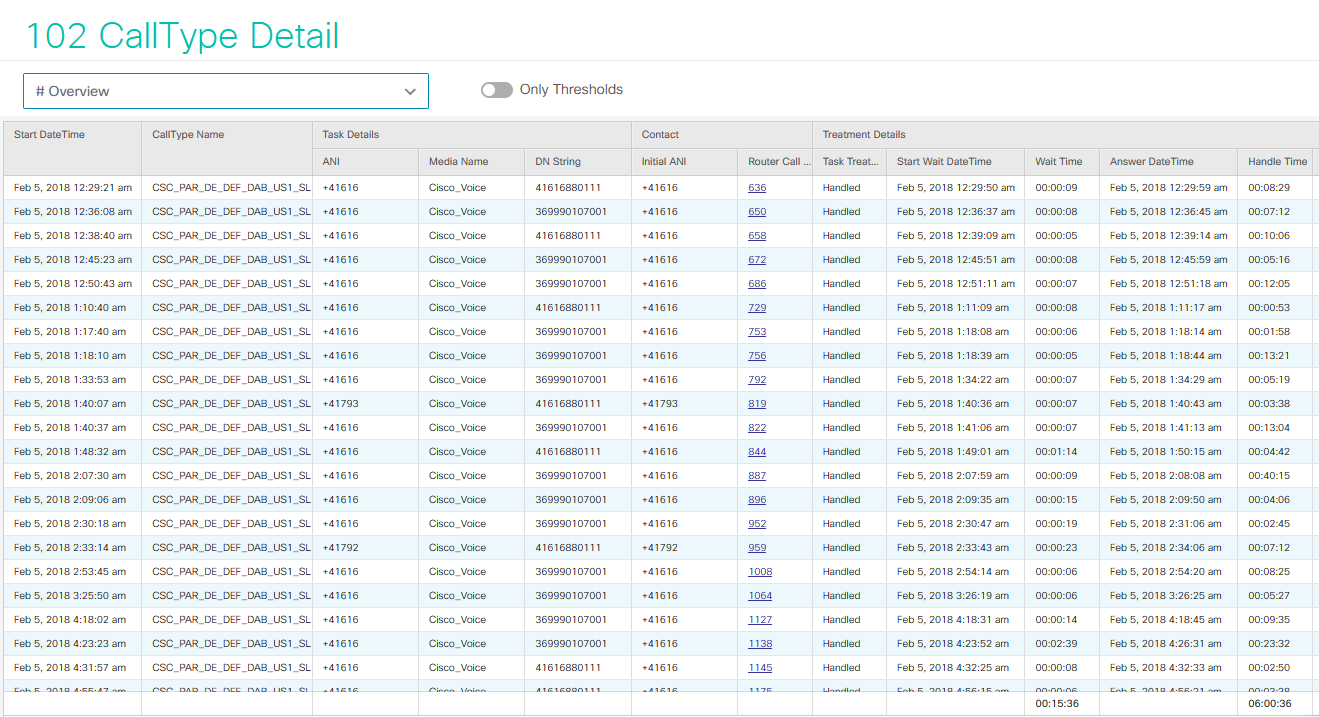
Task: Click the Wait Time column header
Action: click(x=1061, y=162)
